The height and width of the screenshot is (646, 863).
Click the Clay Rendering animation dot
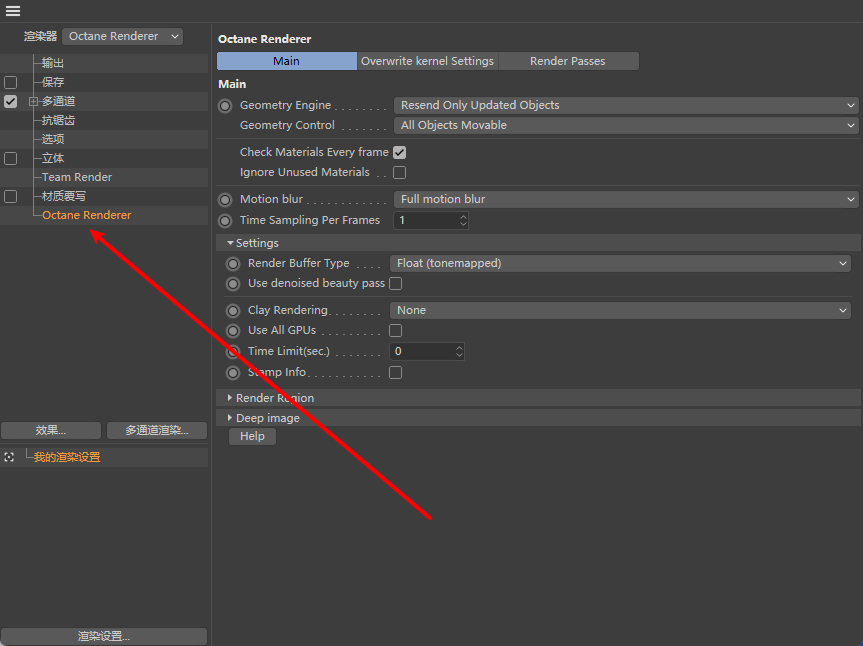233,311
